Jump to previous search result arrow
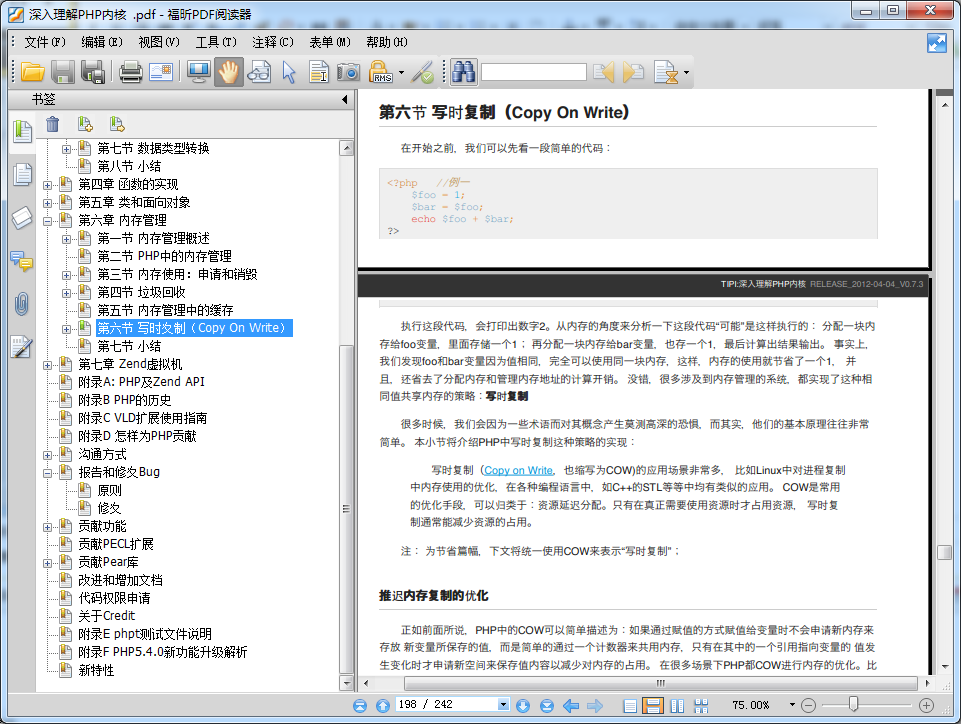961x724 pixels. (x=604, y=72)
